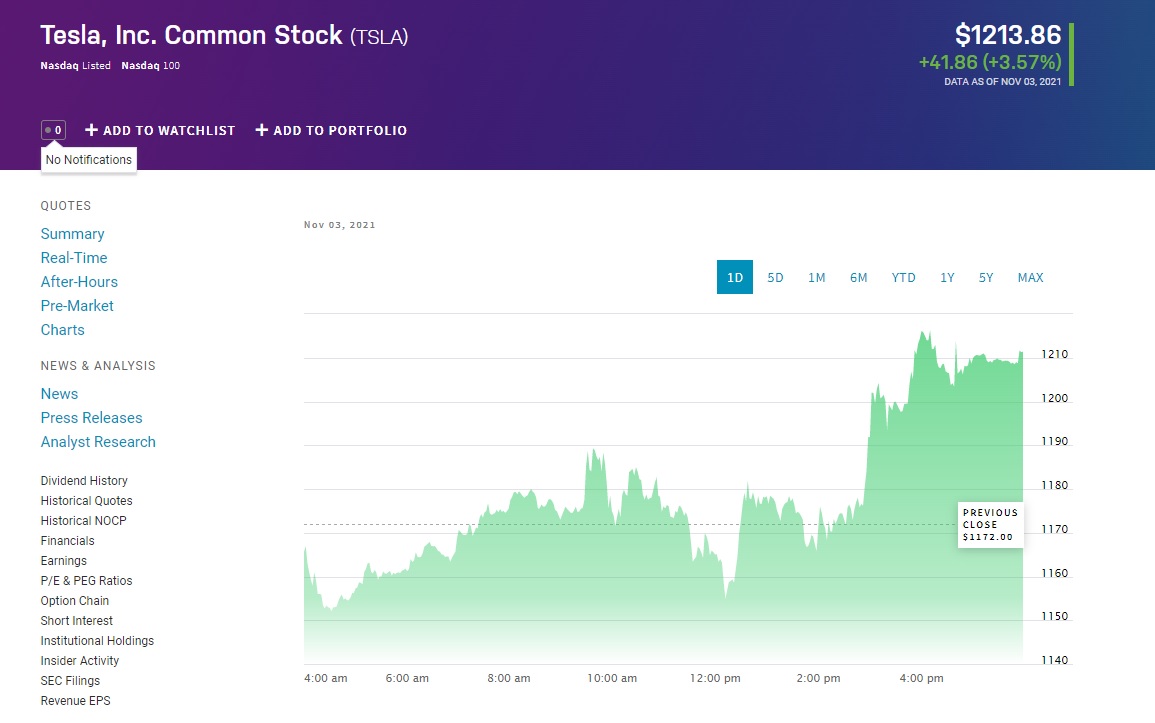Switch chart to 5D range
Screen dimensions: 1155x723
pos(775,277)
